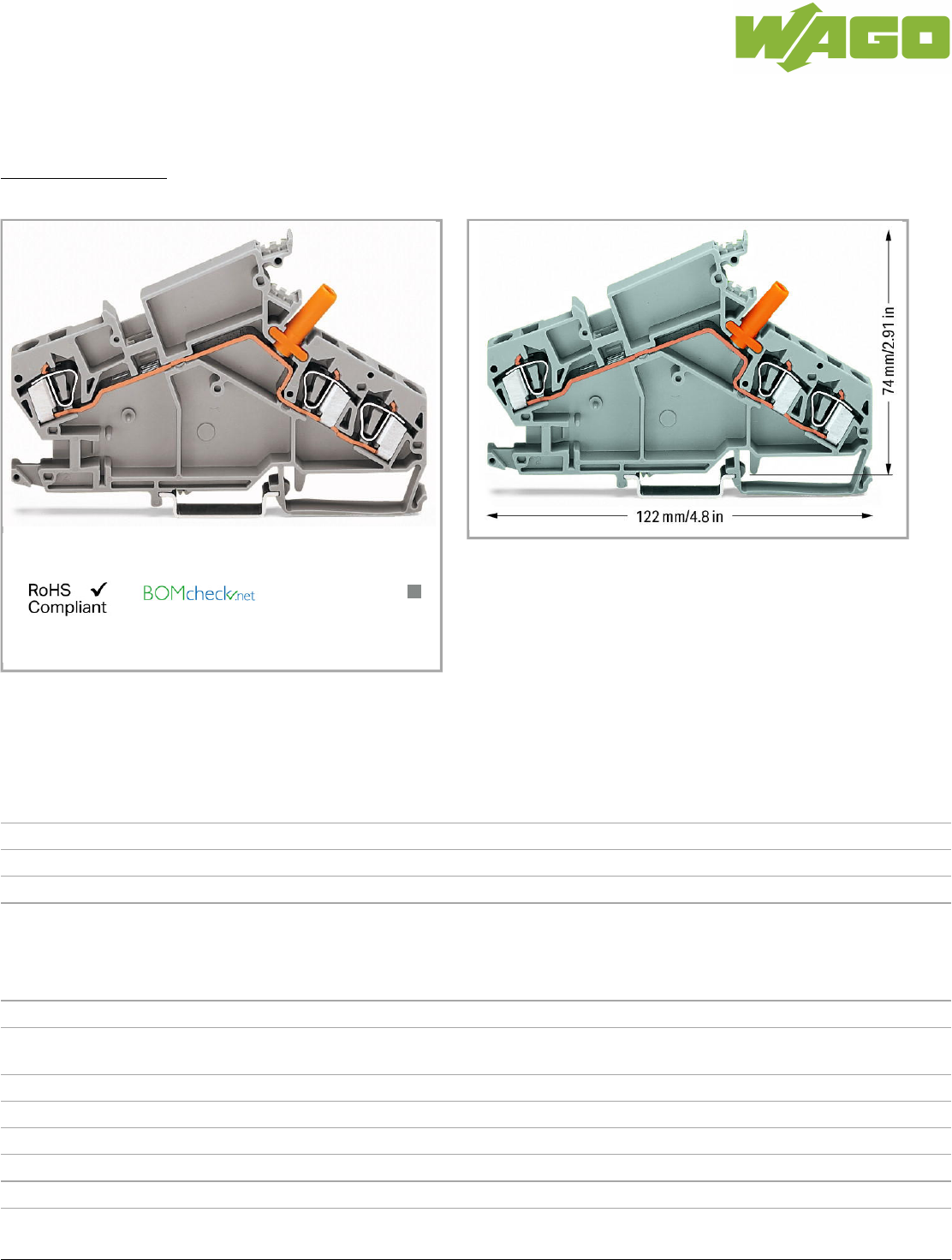Select the '122 mm/4.8 in' dimension text
The image size is (952, 1260).
pos(680,516)
